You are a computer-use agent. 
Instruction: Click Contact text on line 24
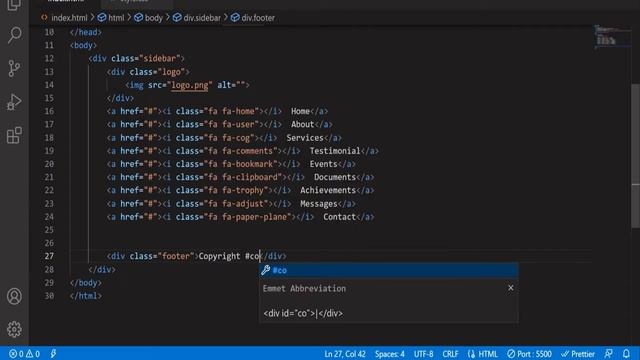click(x=339, y=217)
